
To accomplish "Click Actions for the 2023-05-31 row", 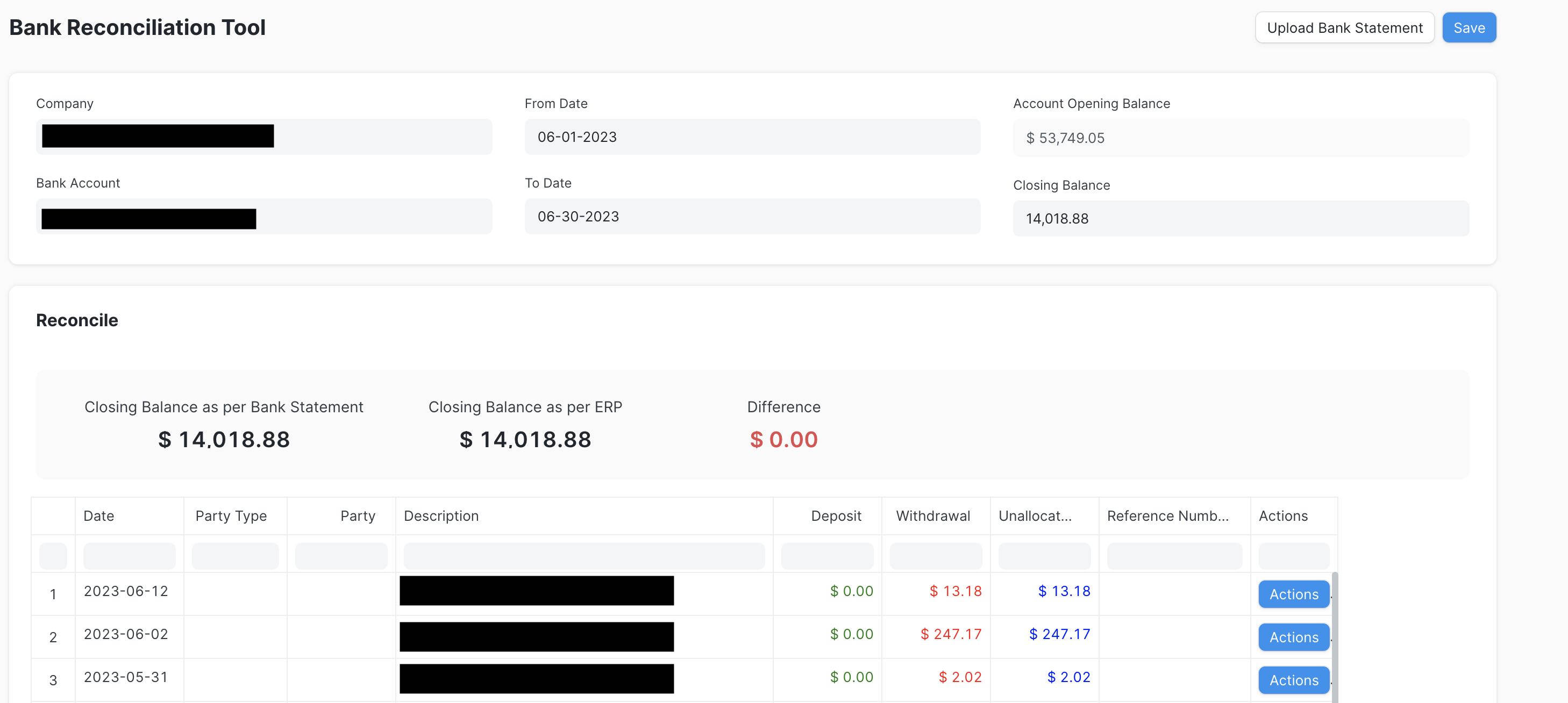I will 1293,680.
